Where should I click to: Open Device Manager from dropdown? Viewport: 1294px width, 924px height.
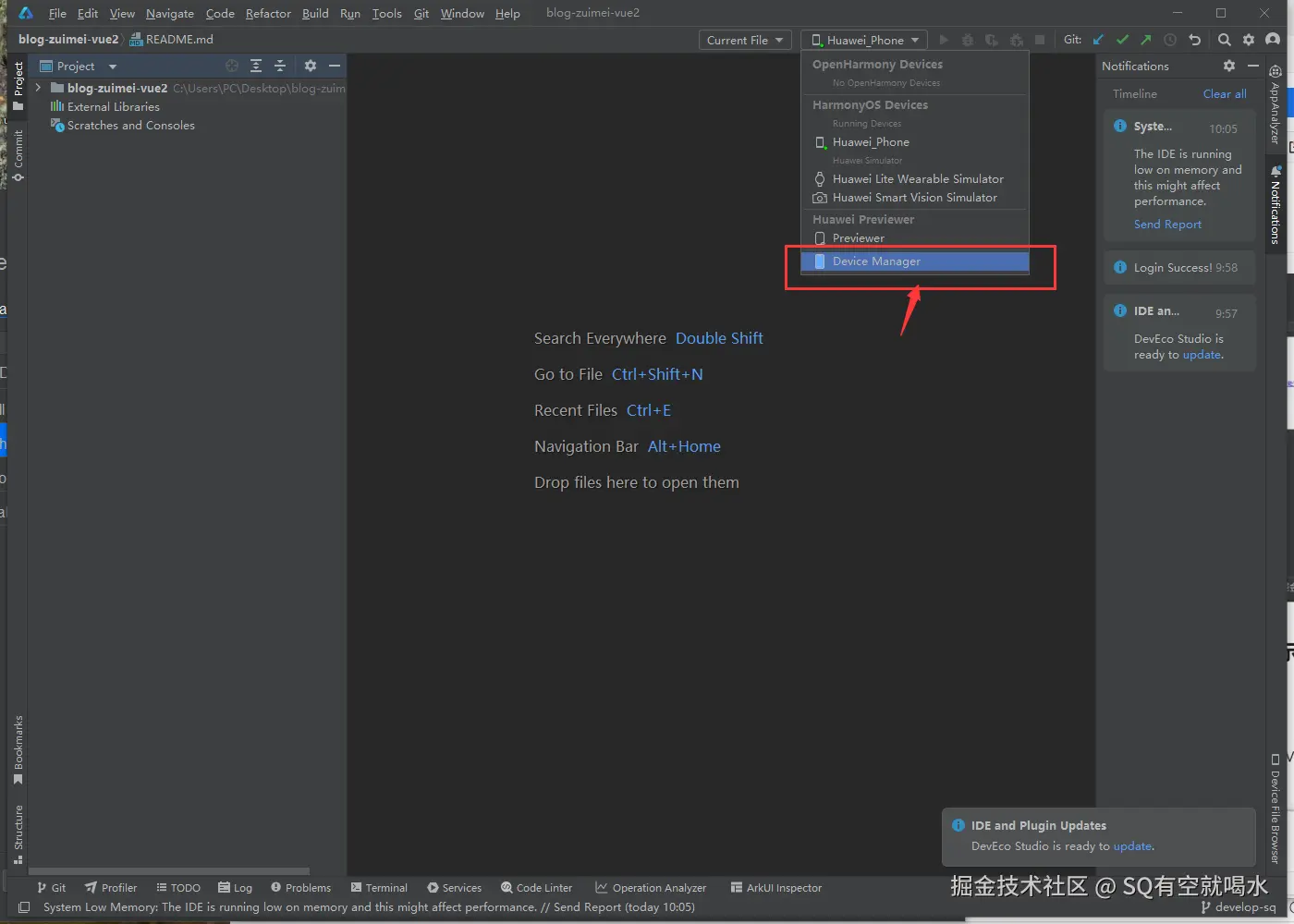tap(915, 261)
